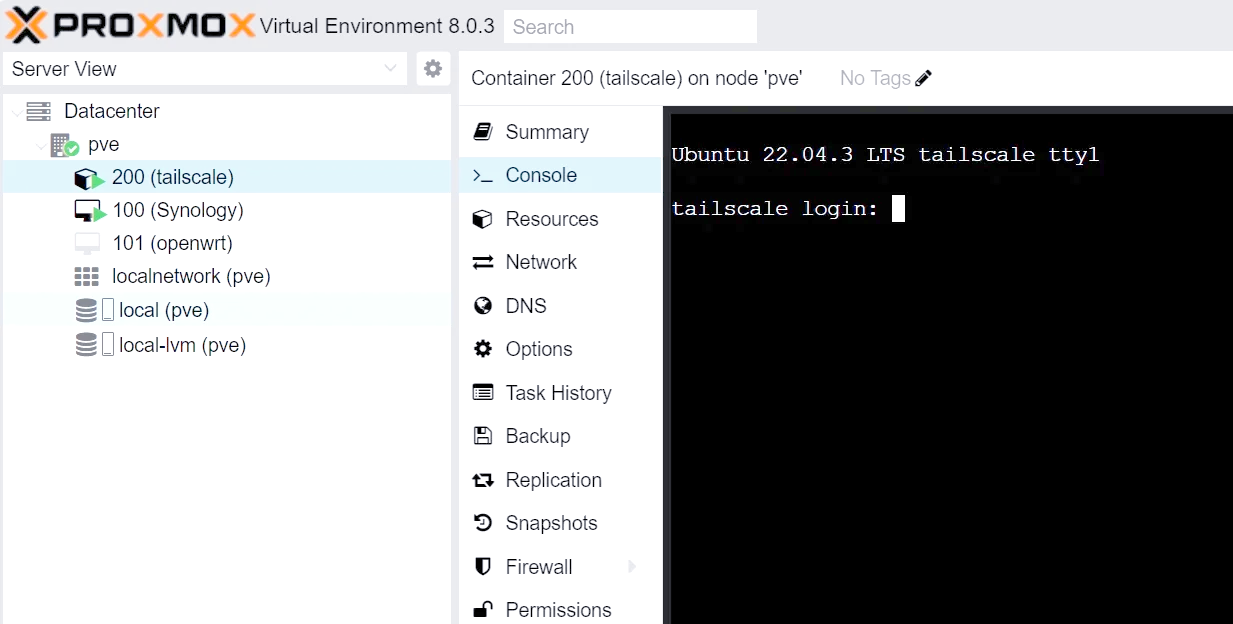This screenshot has height=624, width=1233.
Task: Select VM 101 (openwrt)
Action: (227, 243)
